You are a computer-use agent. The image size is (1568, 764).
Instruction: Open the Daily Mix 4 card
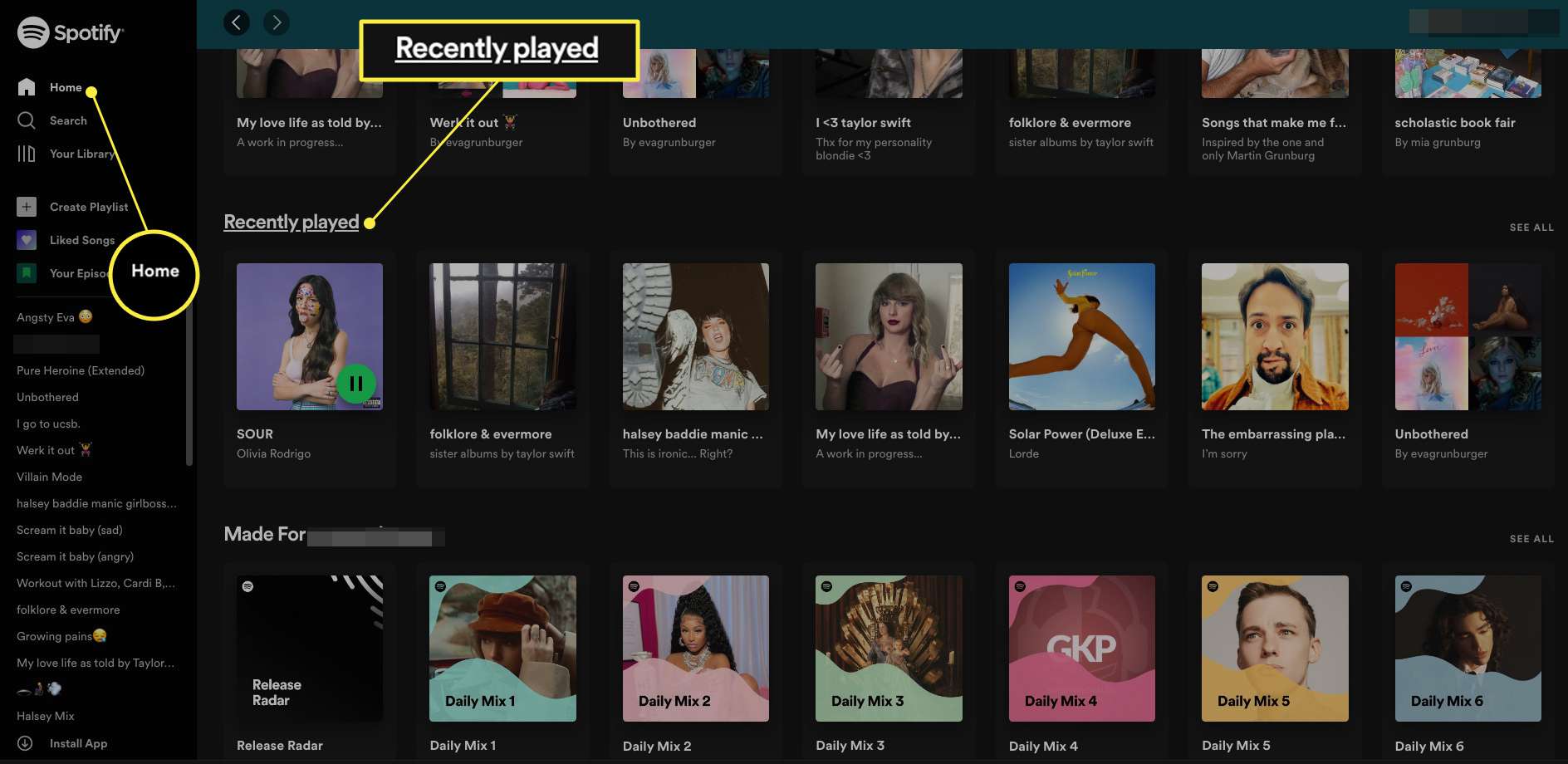pyautogui.click(x=1081, y=649)
